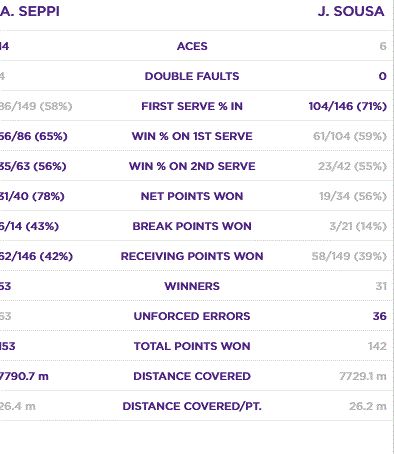Image resolution: width=394 pixels, height=454 pixels.
Task: Click Sousa's 61/104 (59%) first serve win value
Action: tap(350, 136)
